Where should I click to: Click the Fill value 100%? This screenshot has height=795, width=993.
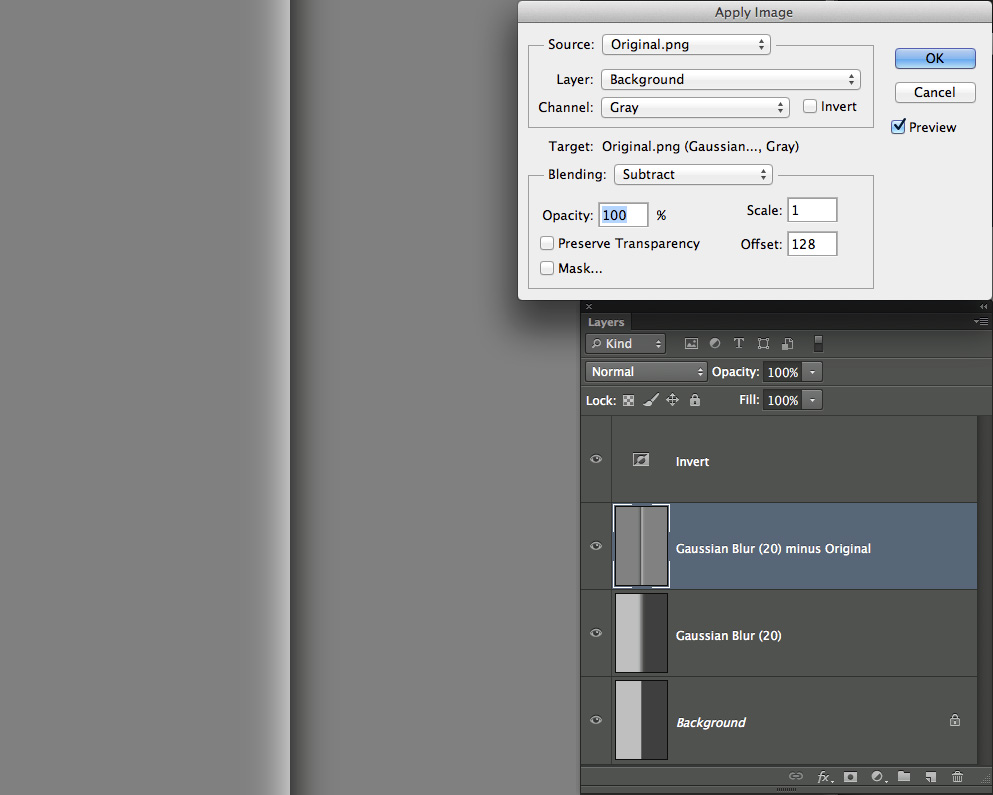tap(783, 400)
